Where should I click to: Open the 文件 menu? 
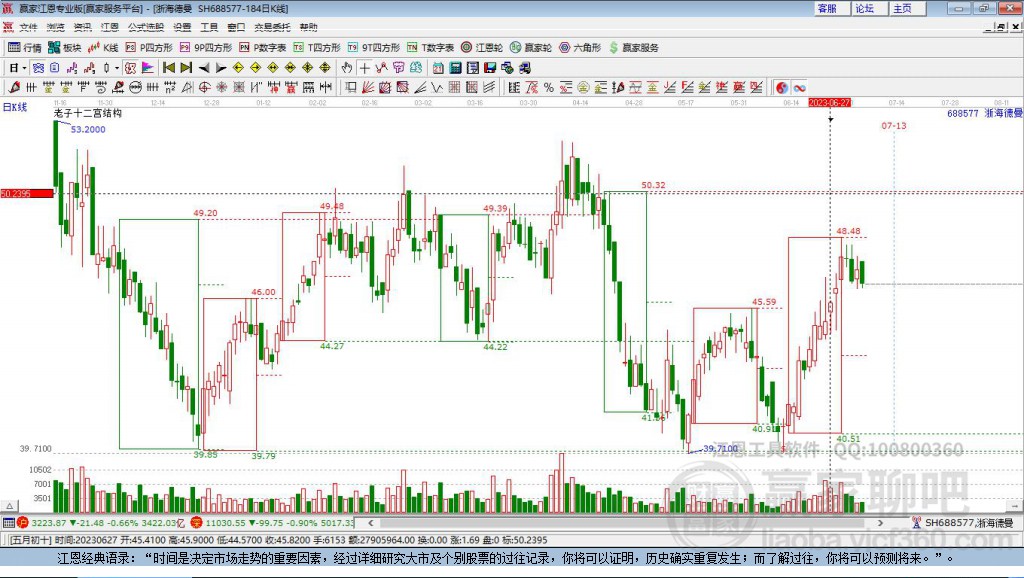pyautogui.click(x=28, y=27)
